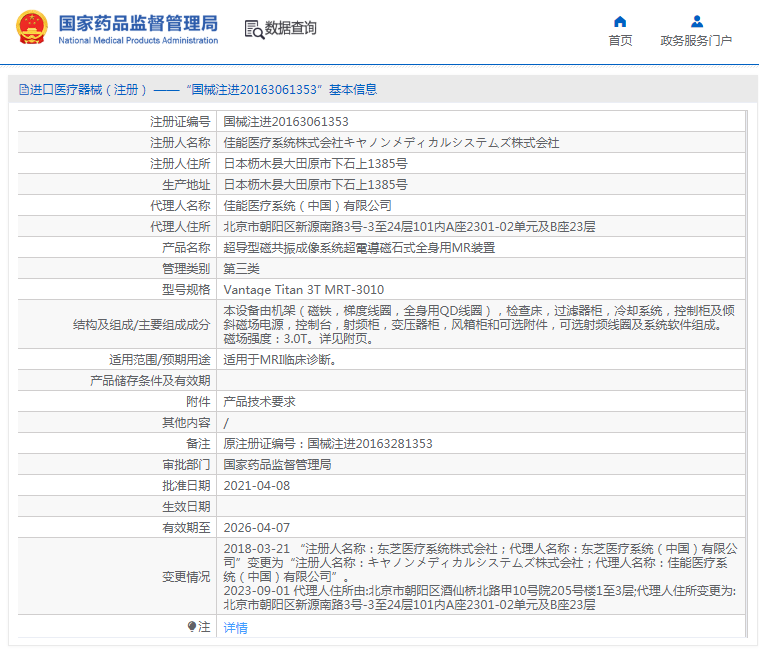This screenshot has width=759, height=650.
Task: Click the 批准日期 row label
Action: (186, 485)
